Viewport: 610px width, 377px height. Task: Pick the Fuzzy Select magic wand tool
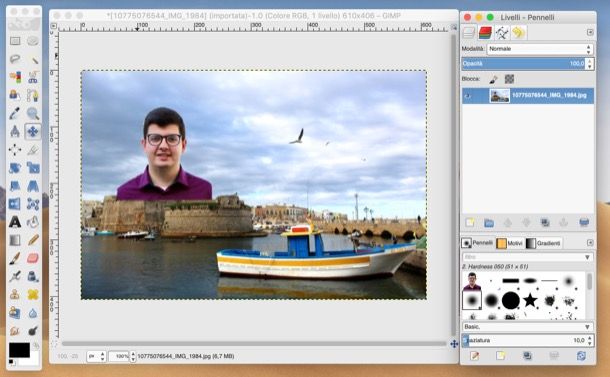[x=33, y=59]
